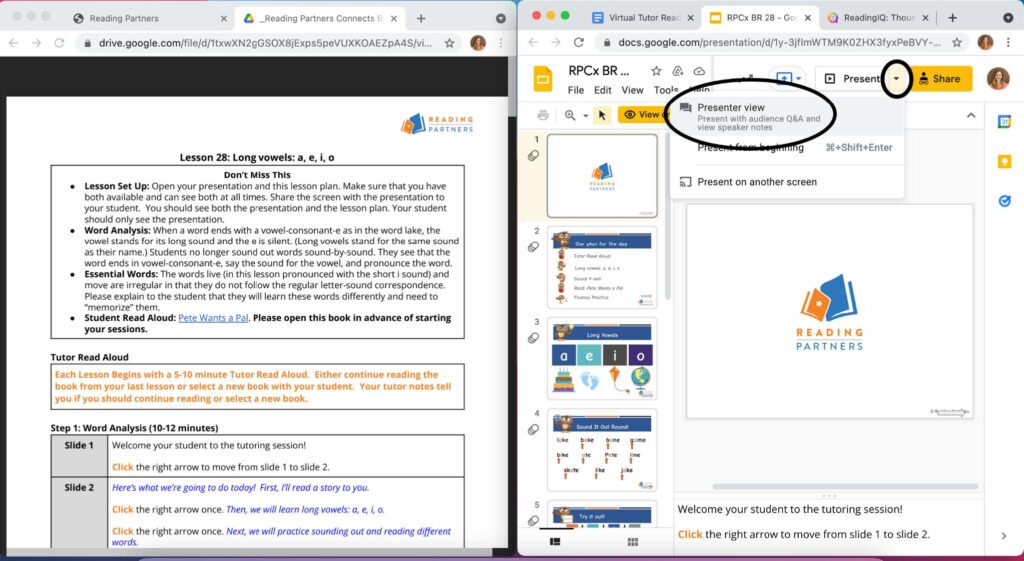Open zoom level dropdown arrow
The width and height of the screenshot is (1024, 561).
click(x=585, y=116)
